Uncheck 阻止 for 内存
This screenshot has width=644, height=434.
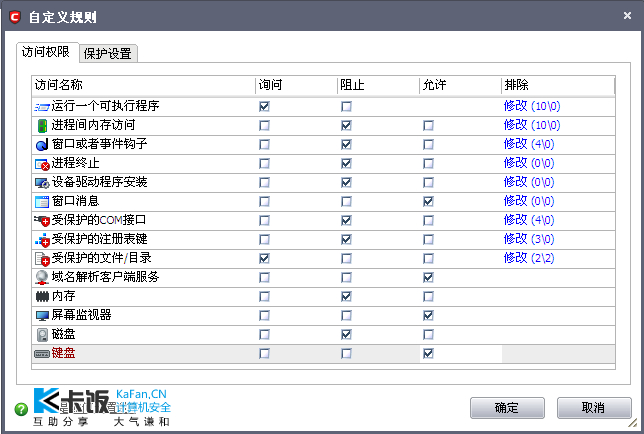click(346, 296)
